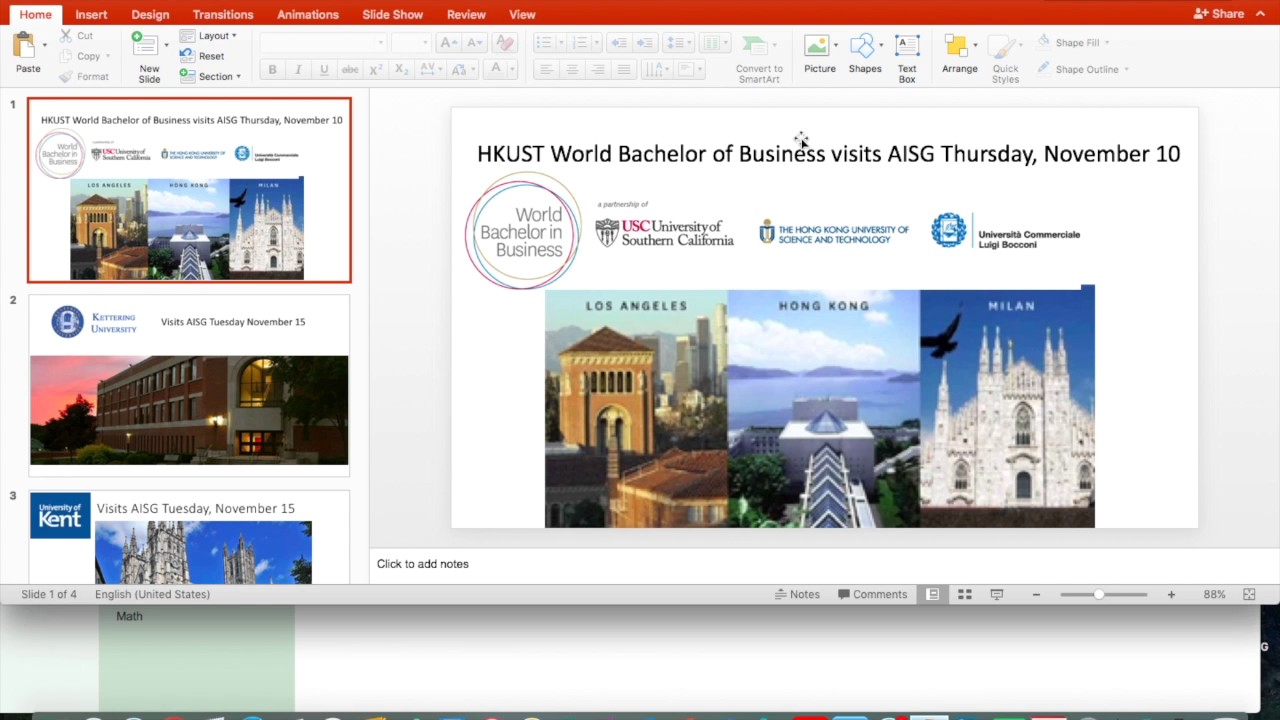Open the Section dropdown

tap(210, 76)
